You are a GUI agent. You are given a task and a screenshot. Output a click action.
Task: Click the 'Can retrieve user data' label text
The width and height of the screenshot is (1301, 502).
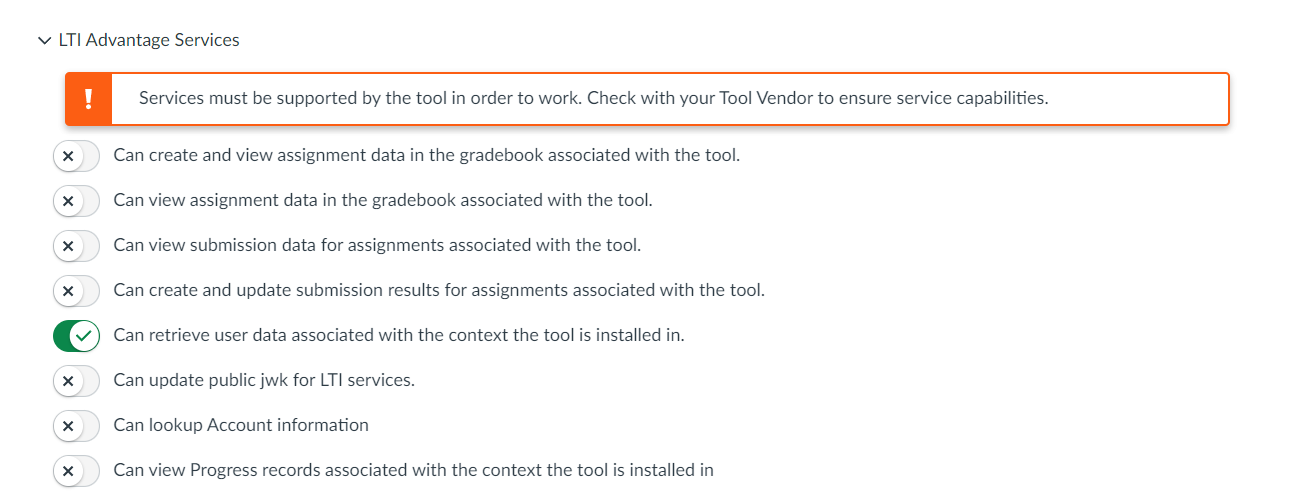pos(399,335)
